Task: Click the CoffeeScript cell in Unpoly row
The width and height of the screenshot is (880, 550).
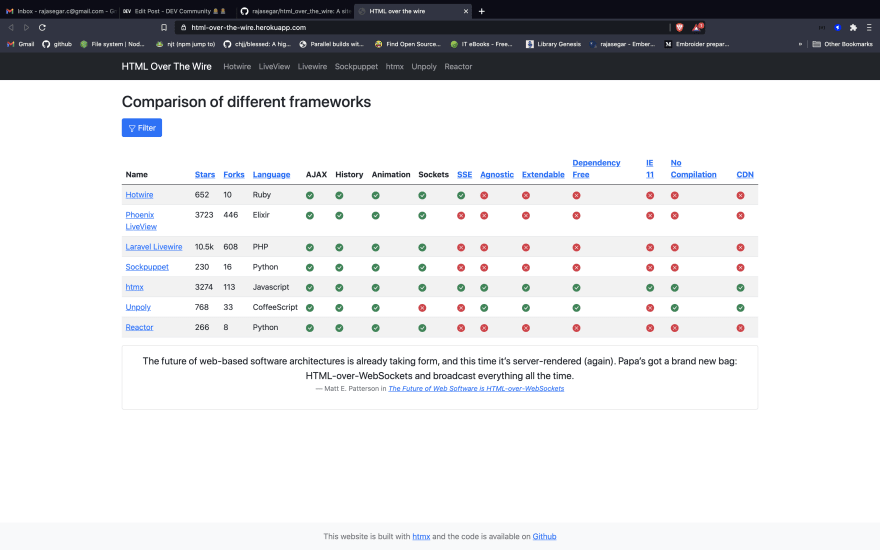Action: pyautogui.click(x=275, y=307)
